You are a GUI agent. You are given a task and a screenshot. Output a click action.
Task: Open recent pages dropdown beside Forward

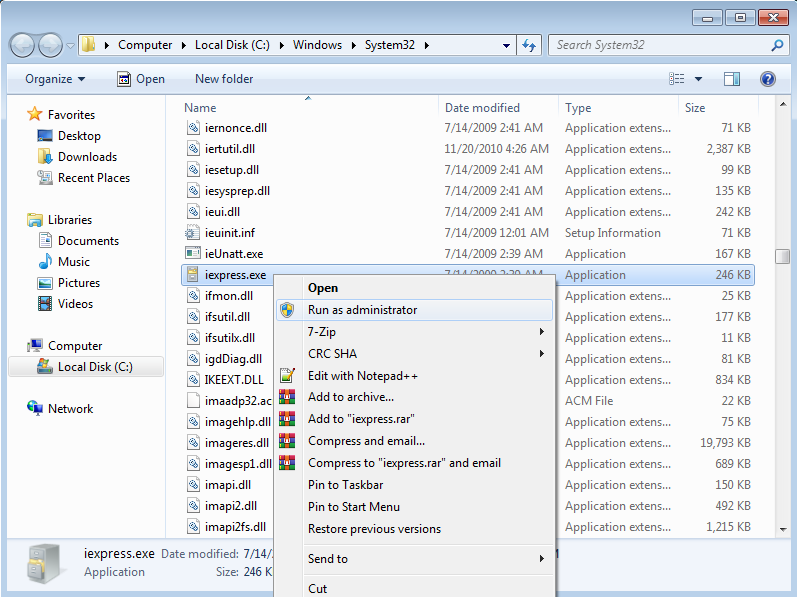point(70,46)
